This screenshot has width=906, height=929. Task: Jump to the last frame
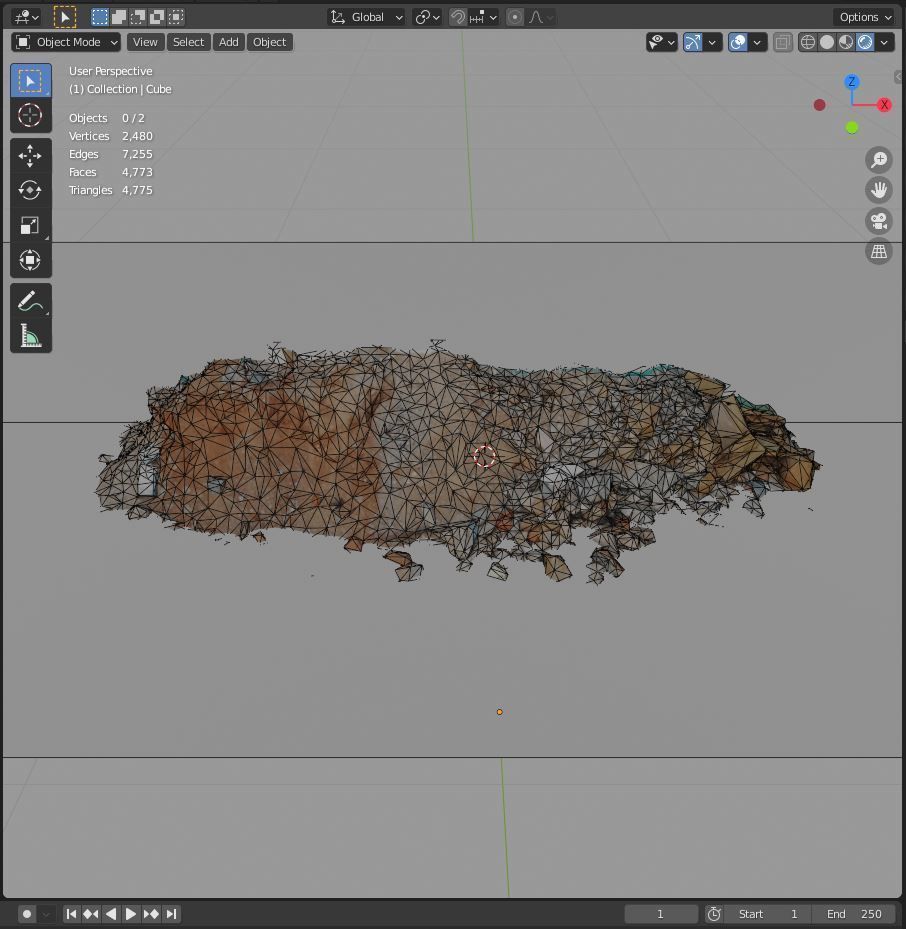coord(171,914)
